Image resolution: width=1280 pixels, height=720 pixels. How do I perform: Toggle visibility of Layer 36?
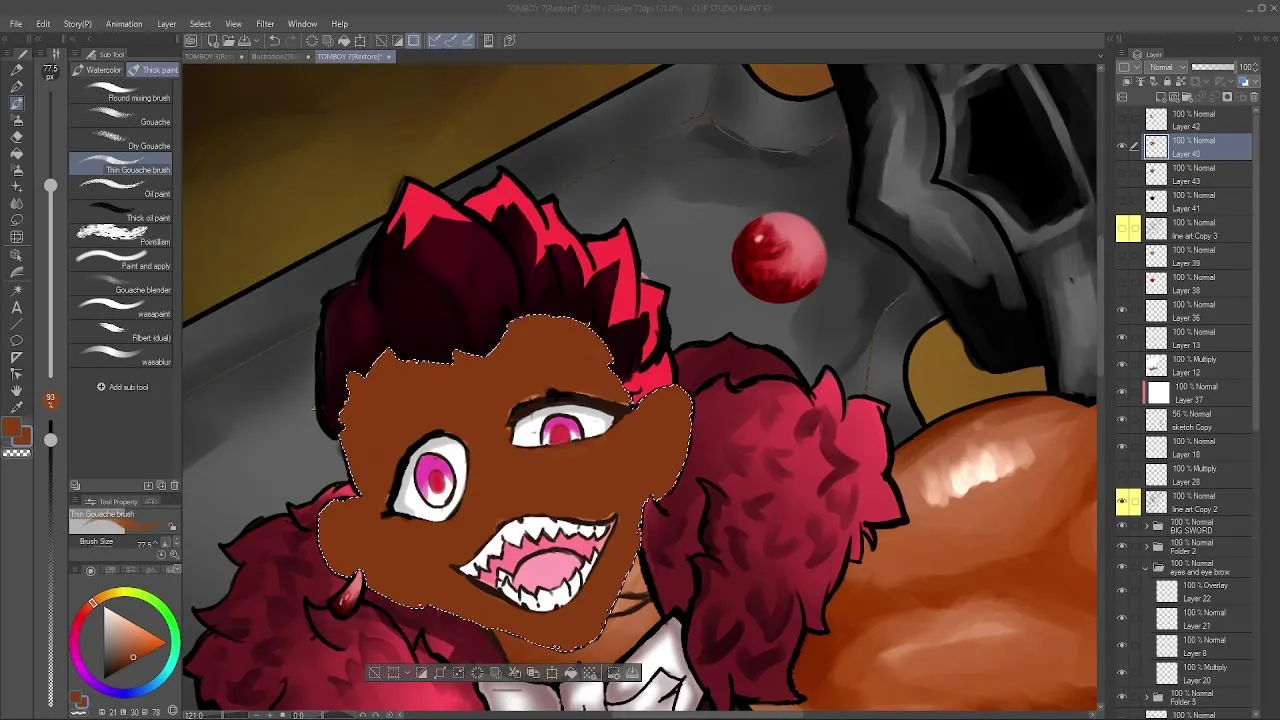point(1121,311)
